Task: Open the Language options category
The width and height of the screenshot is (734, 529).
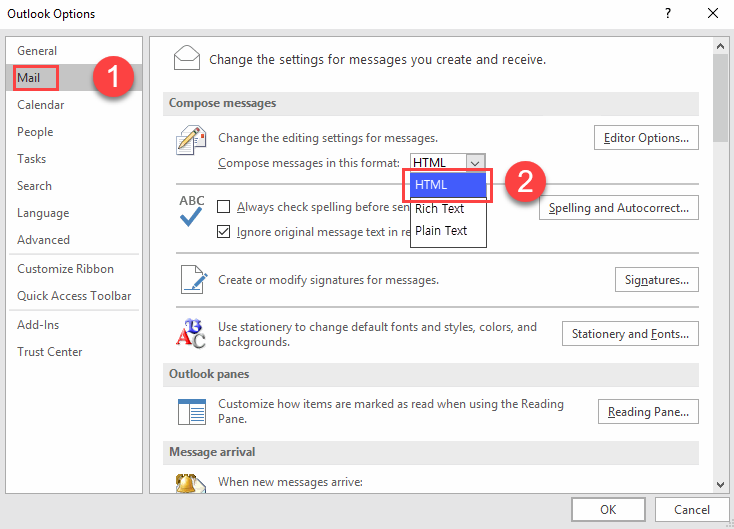Action: tap(74, 213)
